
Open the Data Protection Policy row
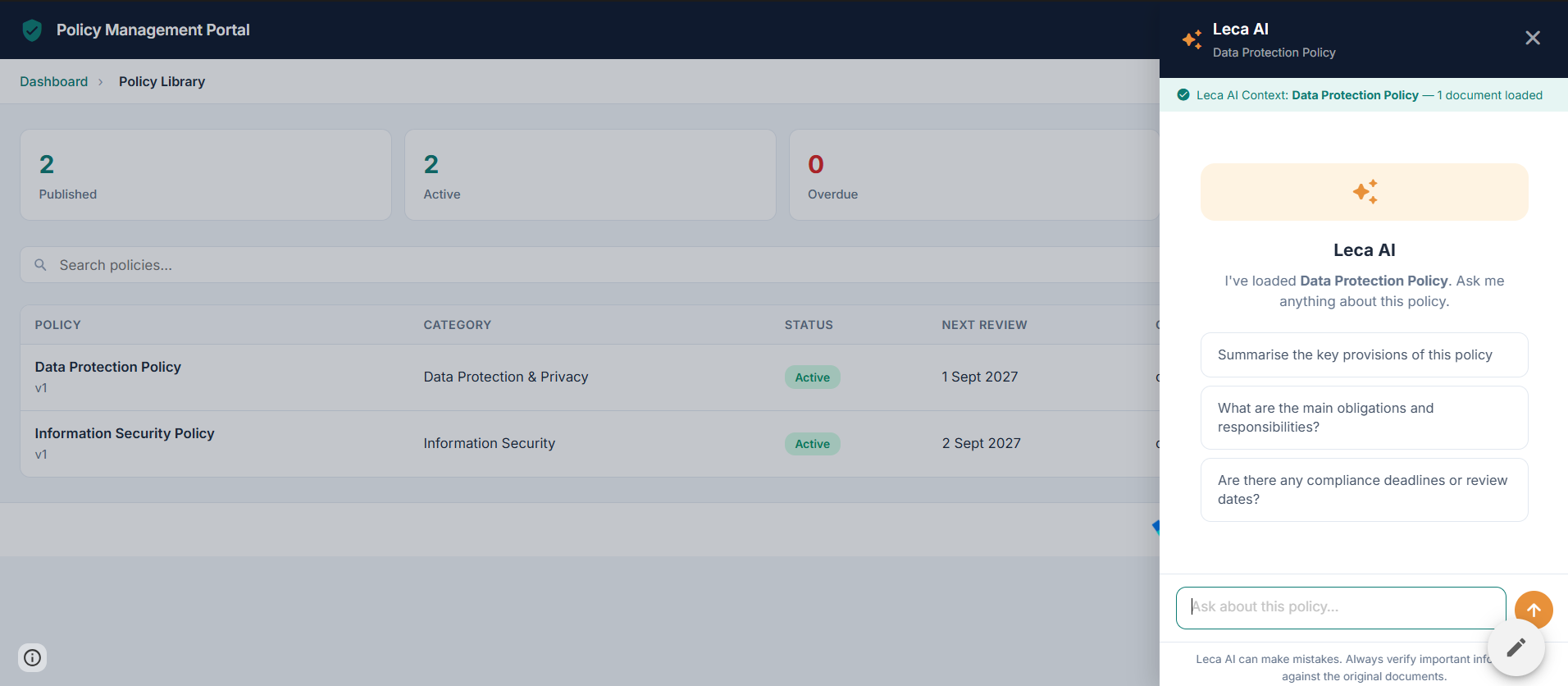click(590, 377)
